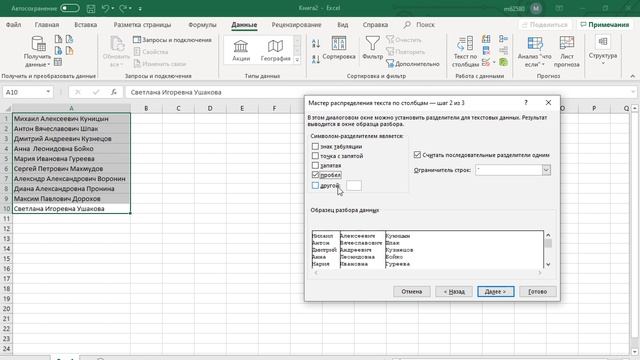
Task: Click the insert function fx icon
Action: (114, 92)
